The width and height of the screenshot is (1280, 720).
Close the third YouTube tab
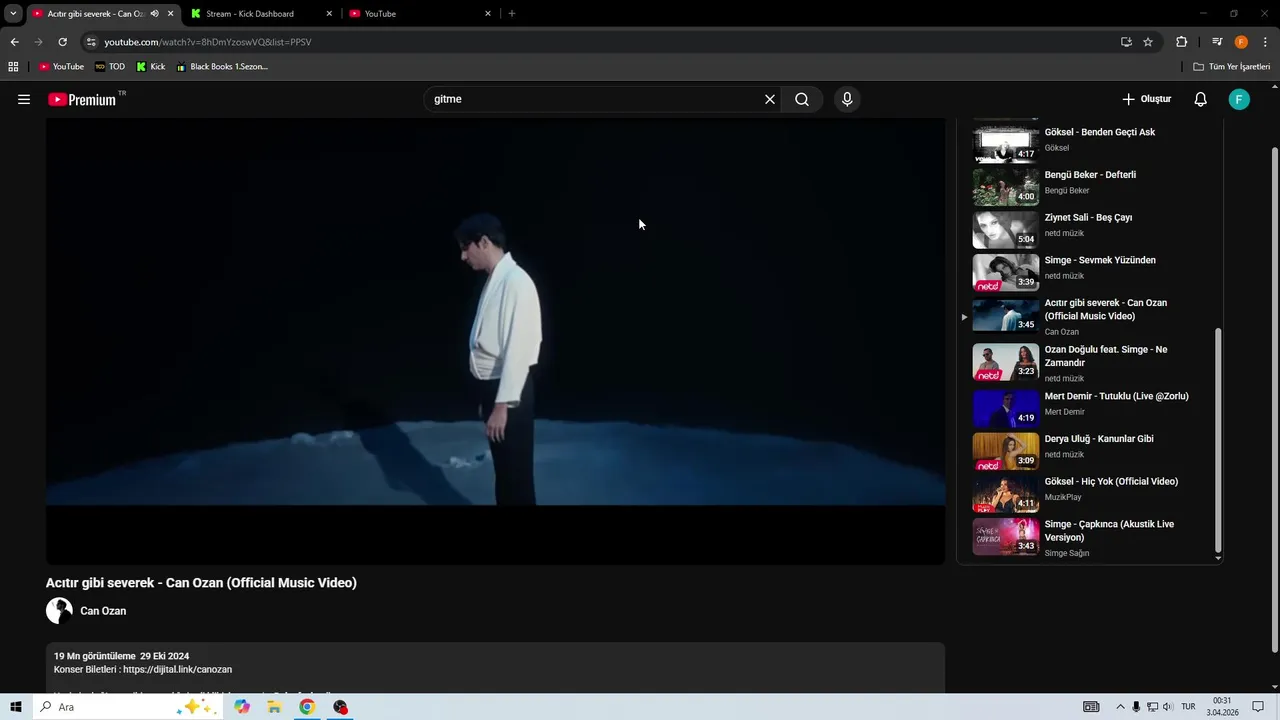tap(488, 14)
